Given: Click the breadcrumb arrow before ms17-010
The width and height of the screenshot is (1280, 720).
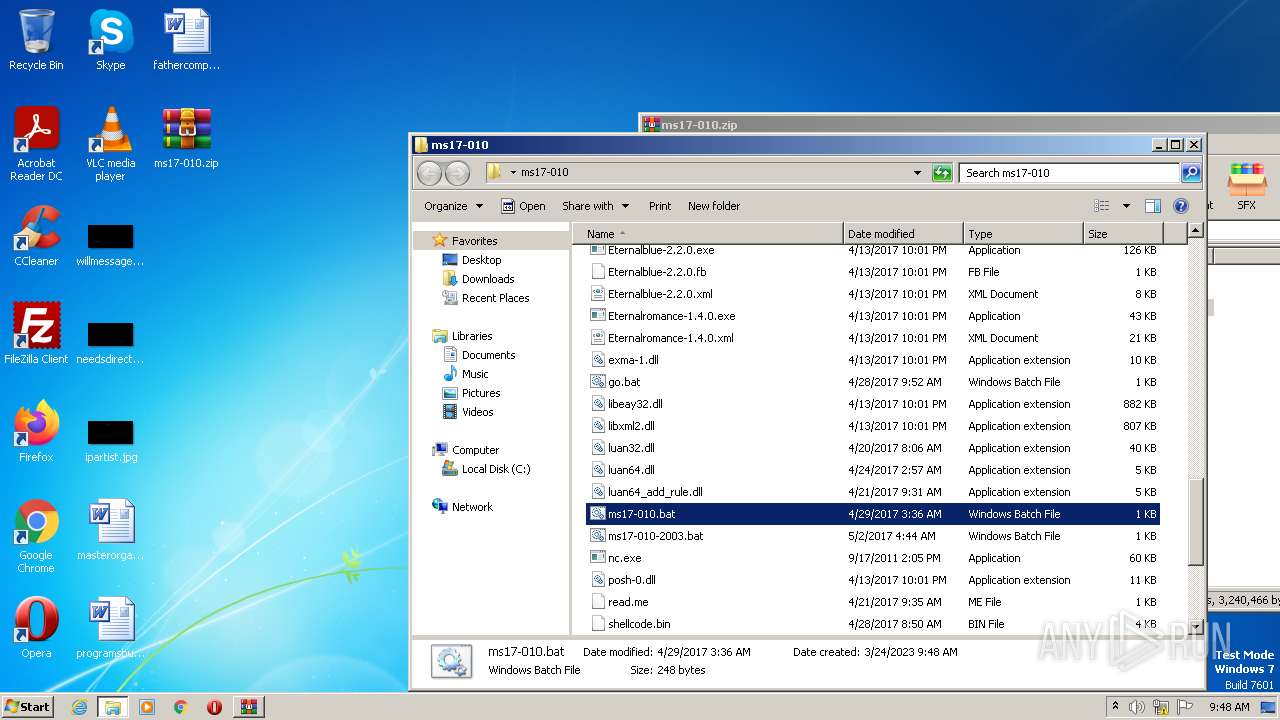Looking at the screenshot, I should tap(513, 173).
